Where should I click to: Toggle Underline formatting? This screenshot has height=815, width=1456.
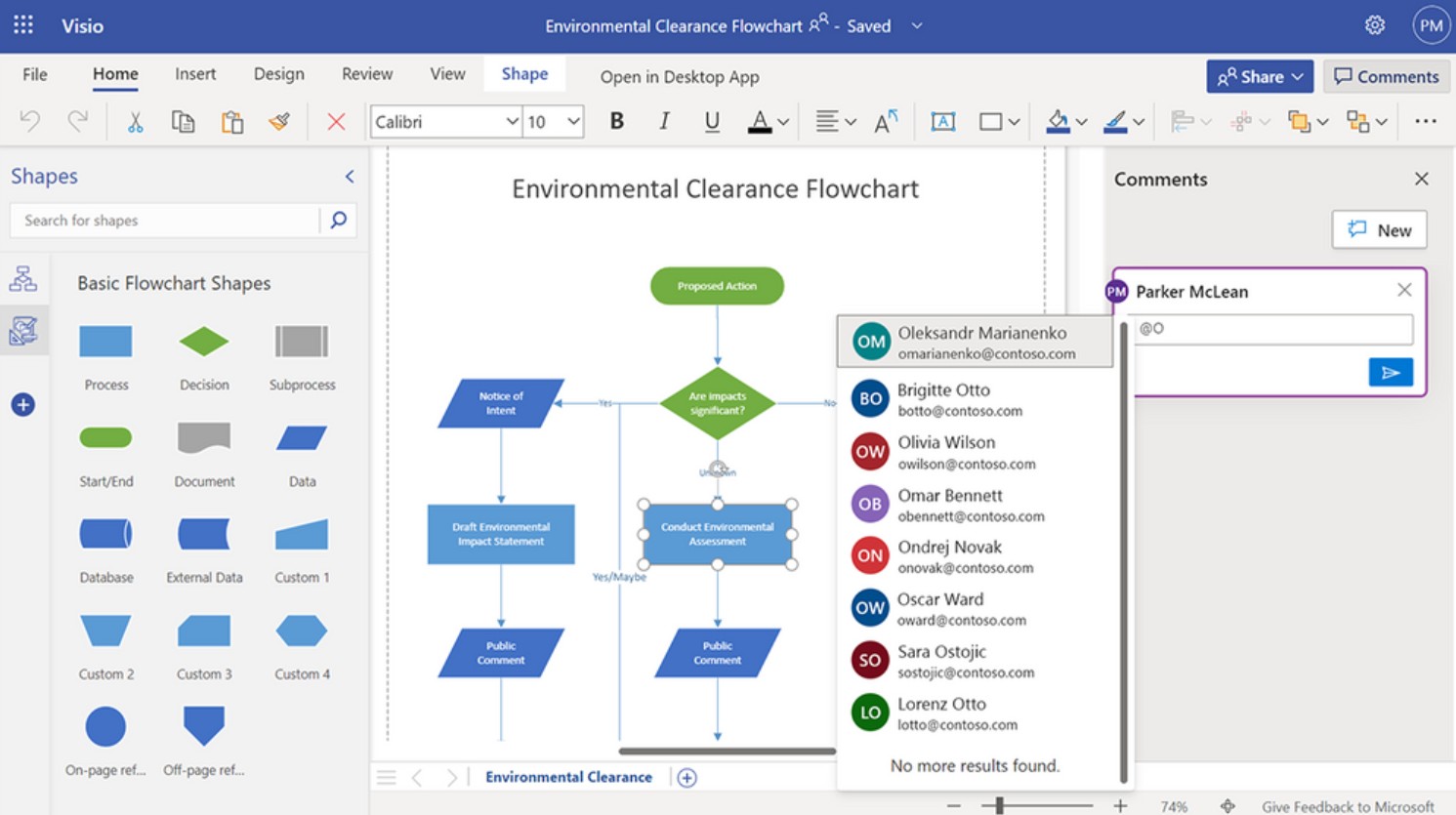(x=712, y=122)
